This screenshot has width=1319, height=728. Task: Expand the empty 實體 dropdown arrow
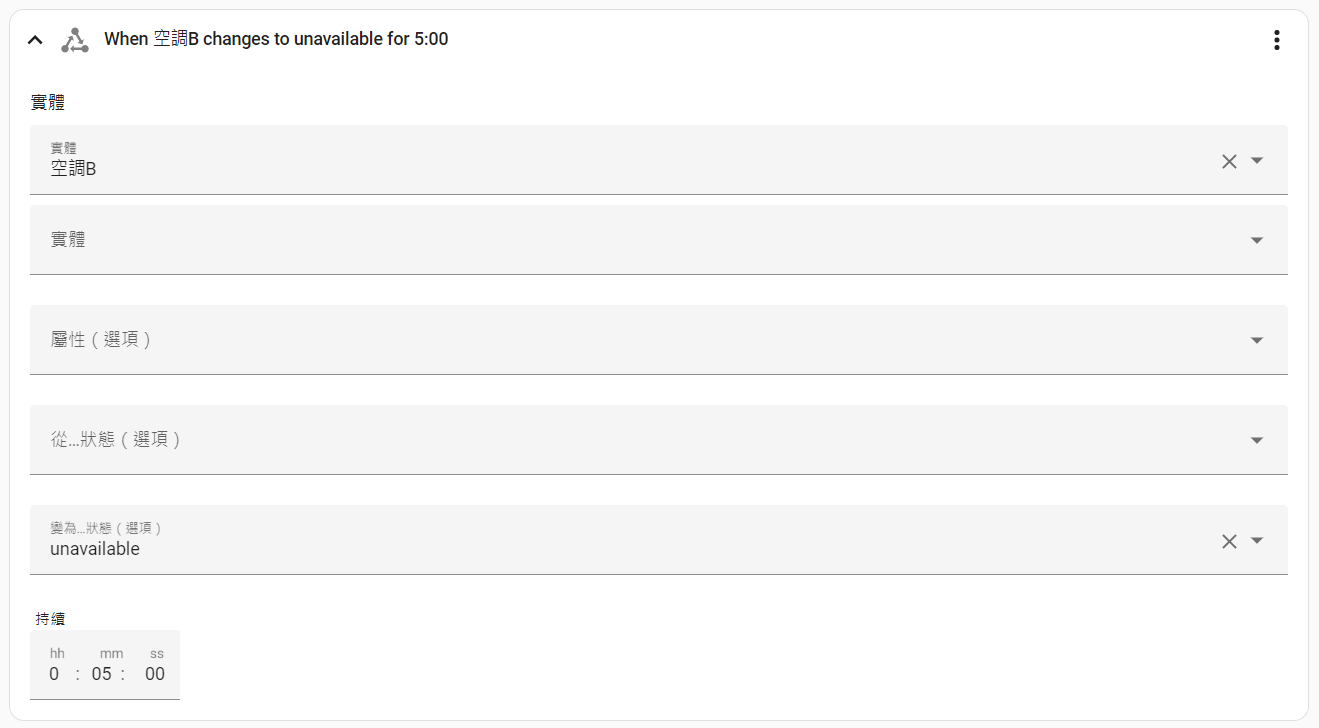(x=1257, y=241)
